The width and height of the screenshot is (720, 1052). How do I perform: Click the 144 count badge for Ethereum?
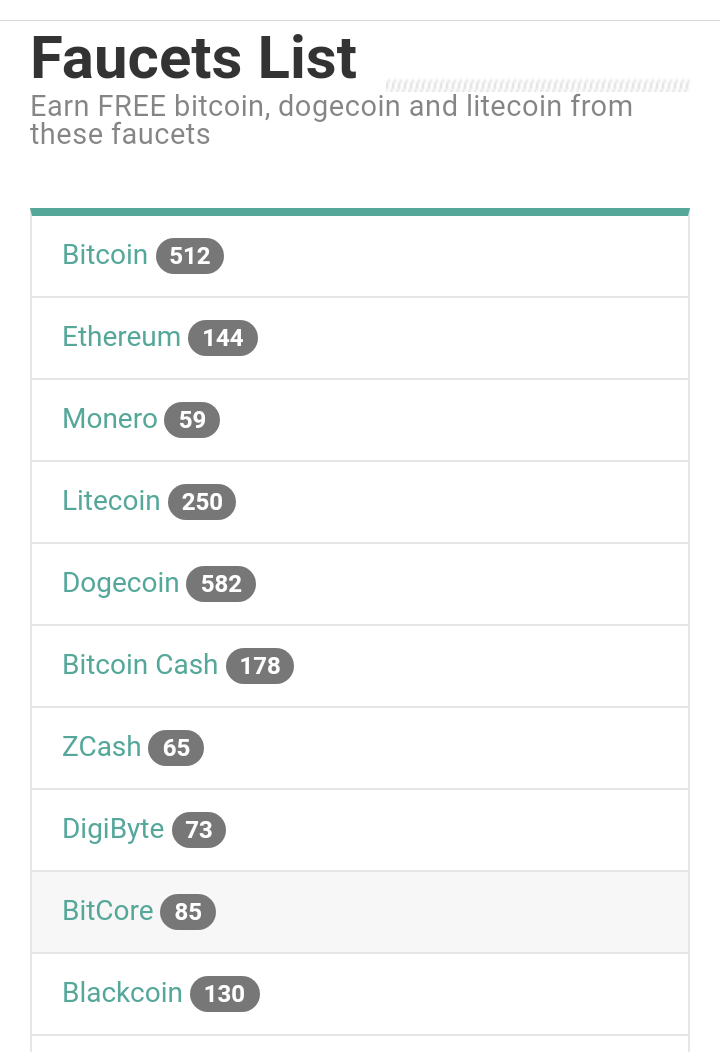[223, 338]
